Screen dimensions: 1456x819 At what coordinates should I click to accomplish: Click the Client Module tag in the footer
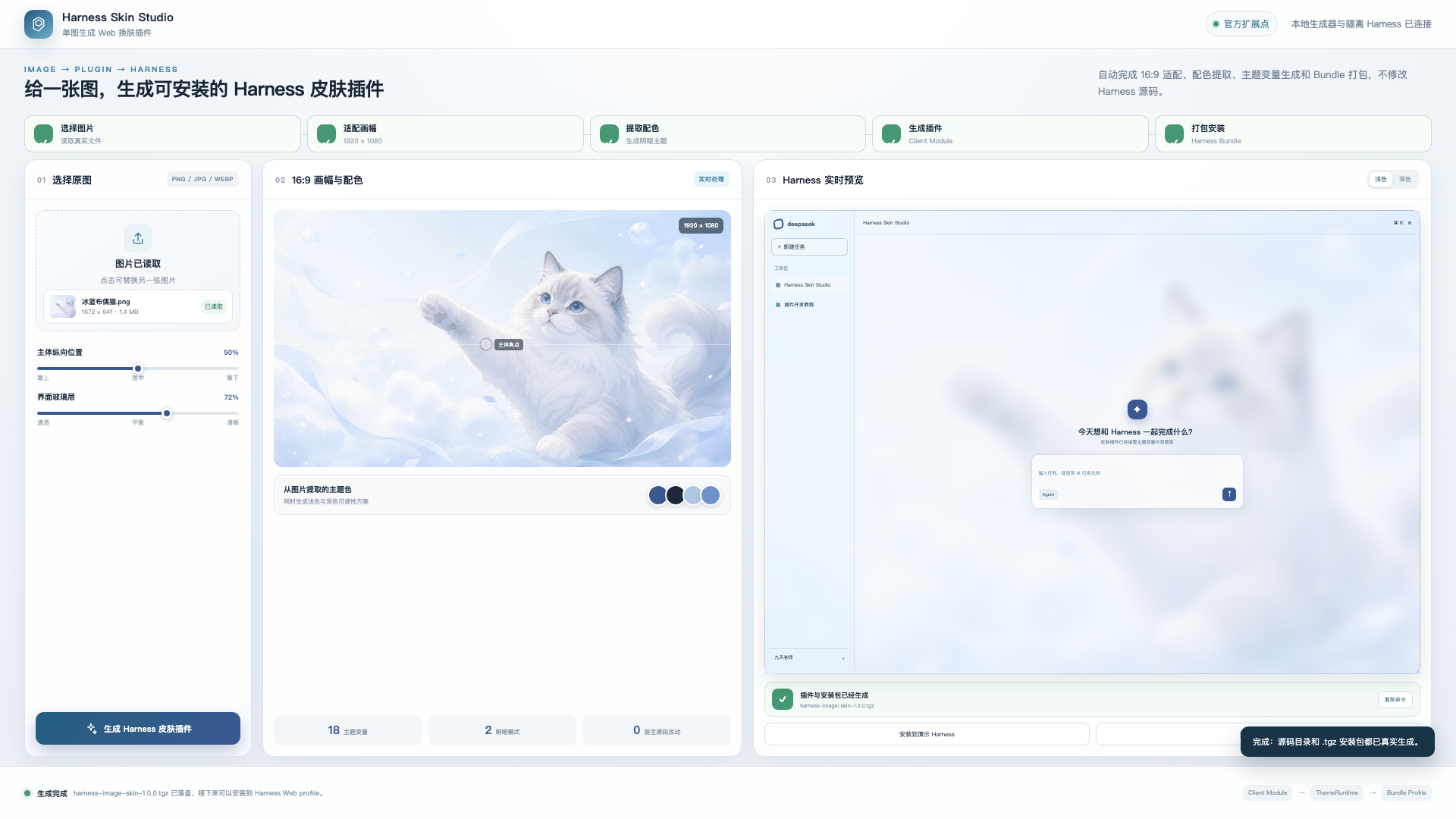tap(1267, 793)
